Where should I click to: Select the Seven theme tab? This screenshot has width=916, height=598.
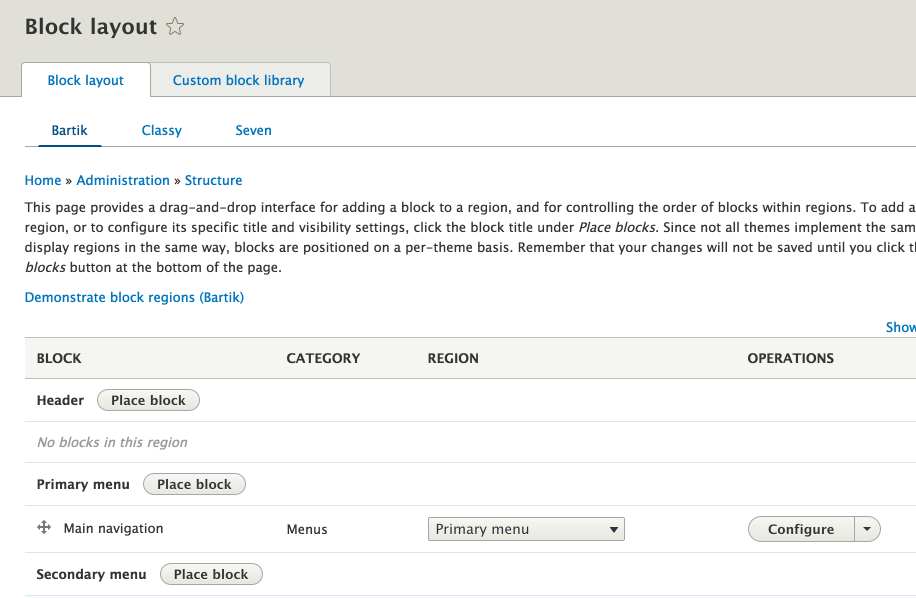tap(253, 130)
